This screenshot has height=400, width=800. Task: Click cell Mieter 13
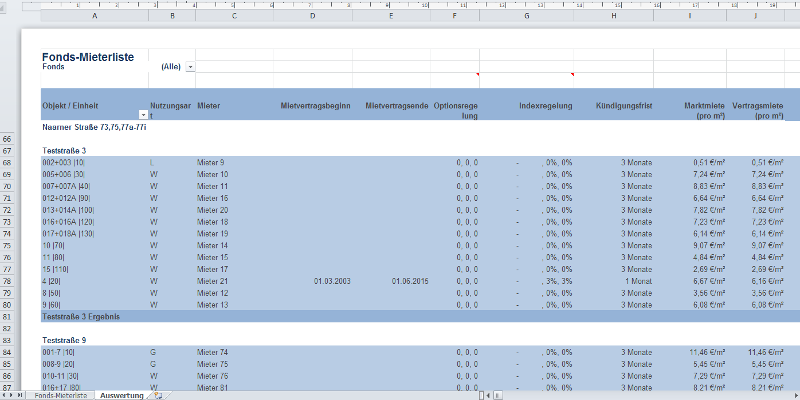point(212,305)
